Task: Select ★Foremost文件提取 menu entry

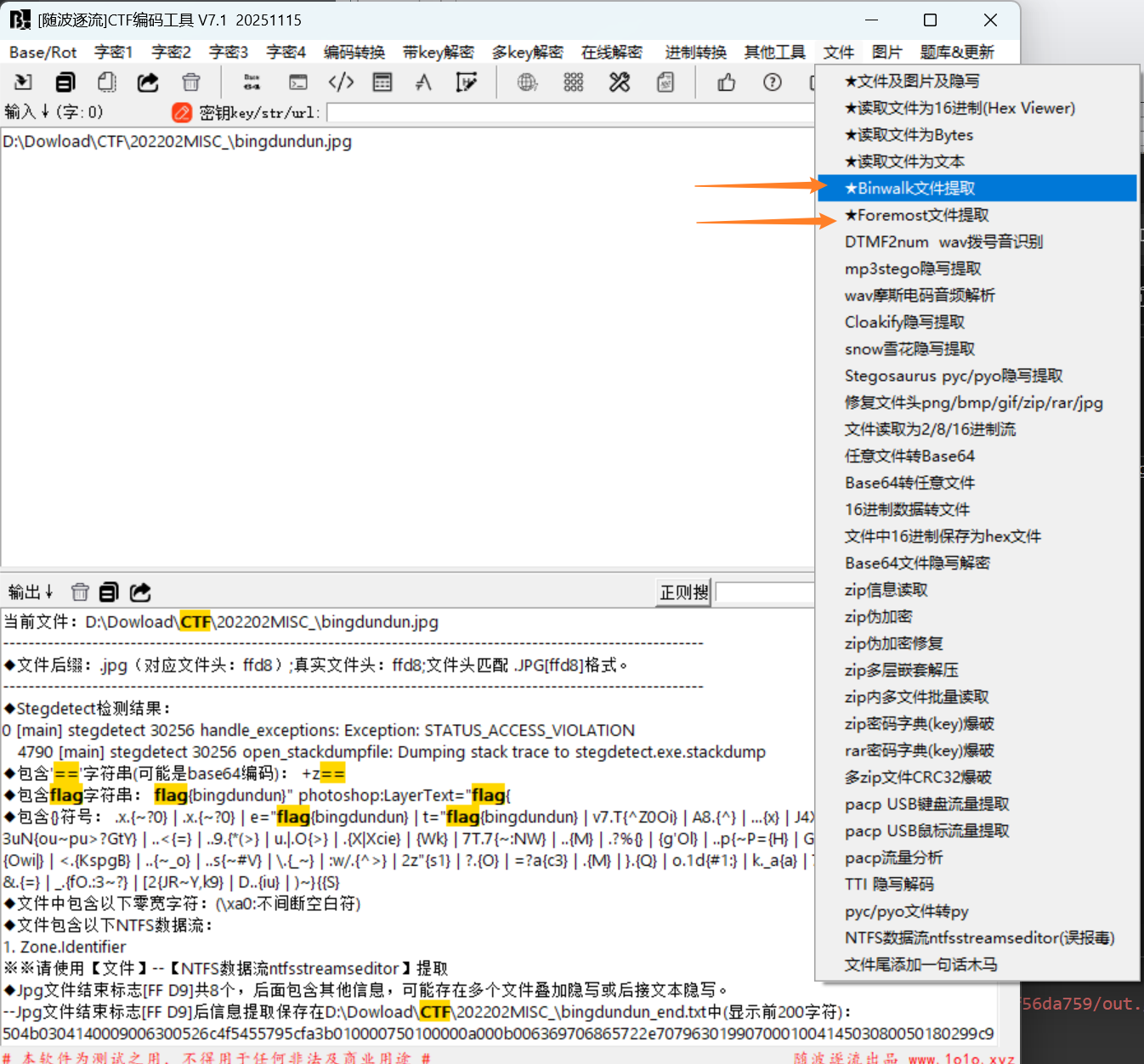Action: [977, 215]
